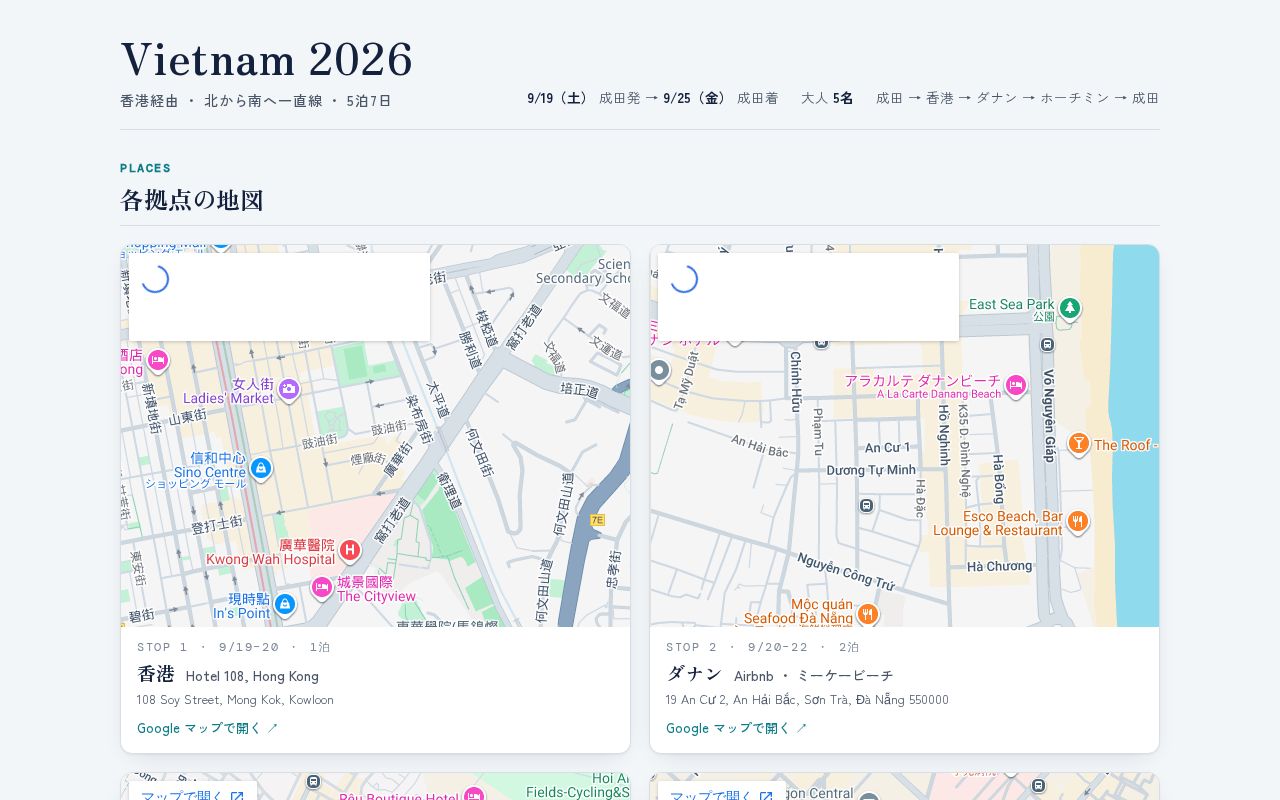Open Da Nang stop in Google Maps
This screenshot has height=800, width=1280.
click(737, 728)
